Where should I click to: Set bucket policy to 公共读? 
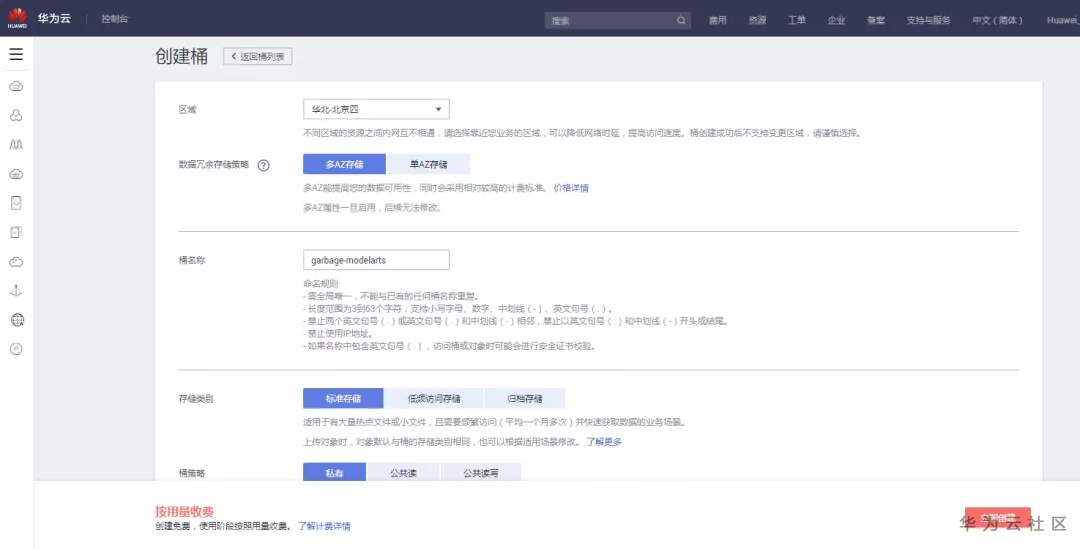[403, 473]
